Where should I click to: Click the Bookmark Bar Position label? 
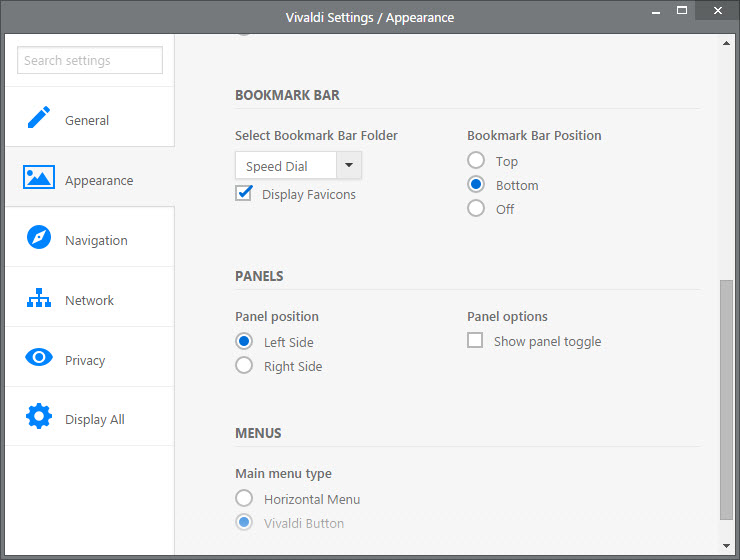(534, 136)
